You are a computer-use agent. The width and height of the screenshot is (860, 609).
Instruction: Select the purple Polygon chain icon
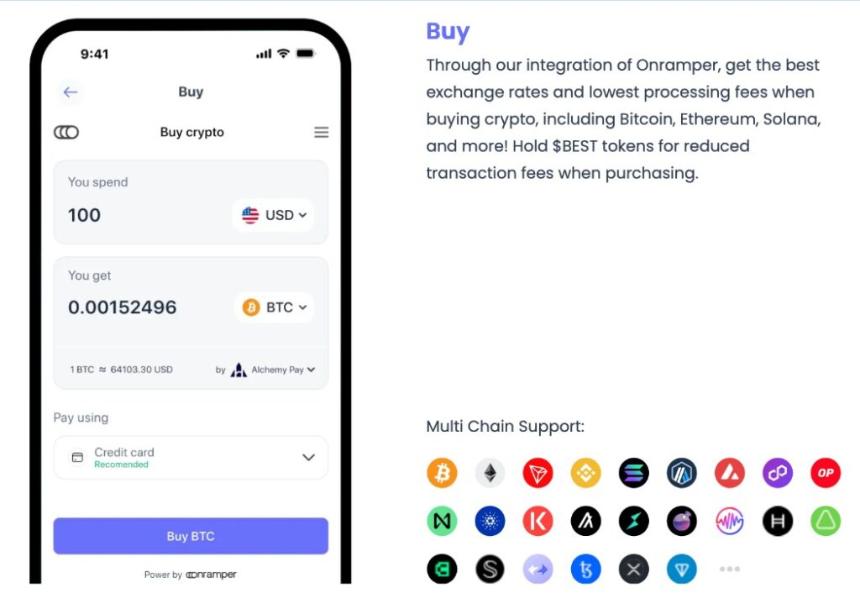778,472
